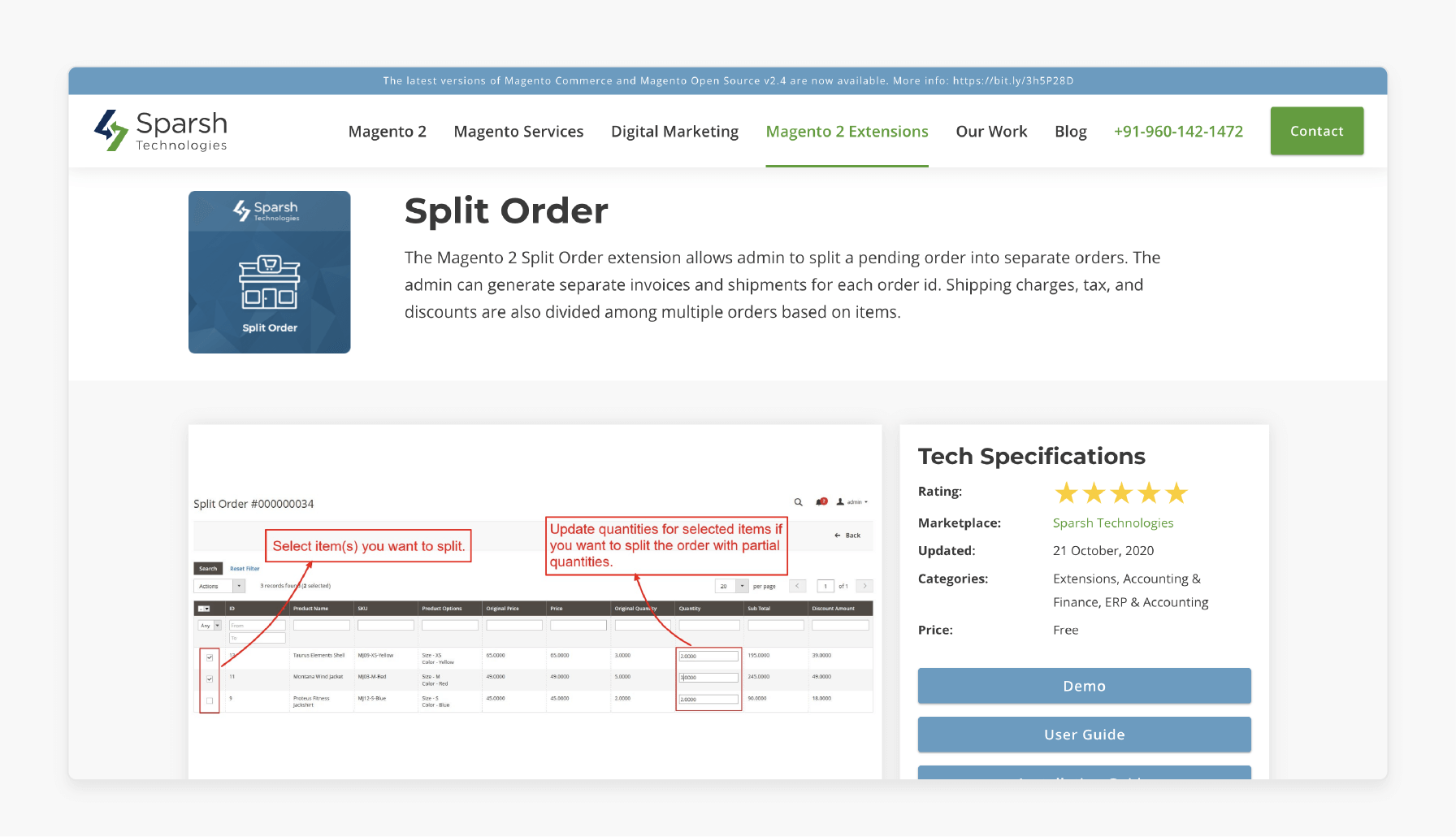Go to previous grid page arrow

pyautogui.click(x=799, y=586)
